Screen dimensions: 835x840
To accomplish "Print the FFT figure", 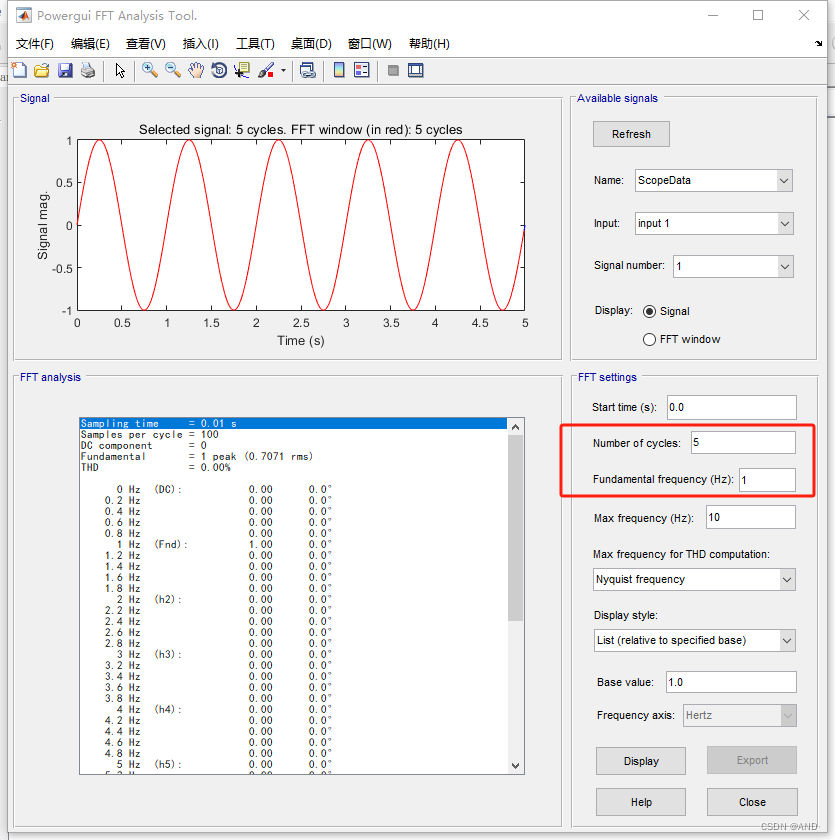I will click(x=86, y=70).
